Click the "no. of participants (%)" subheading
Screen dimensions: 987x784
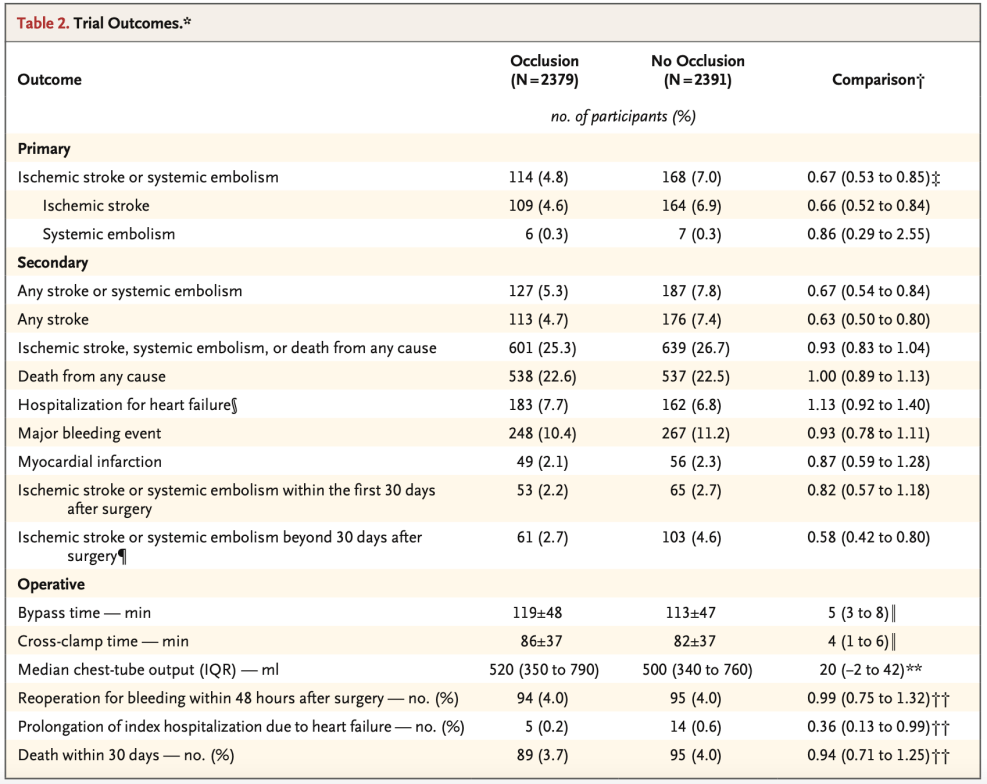pyautogui.click(x=622, y=116)
